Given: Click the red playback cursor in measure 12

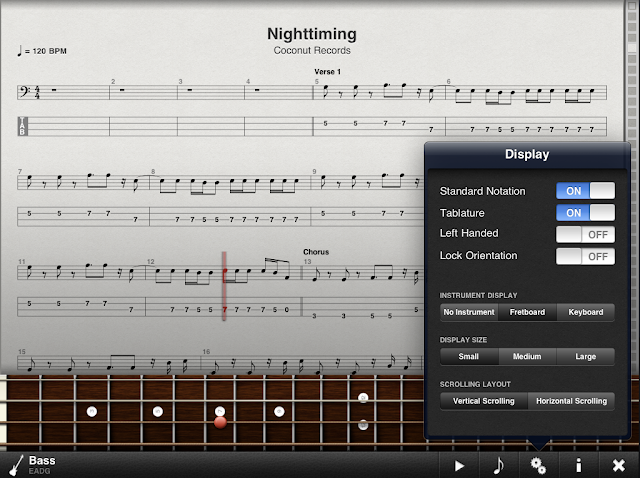Looking at the screenshot, I should tap(224, 286).
